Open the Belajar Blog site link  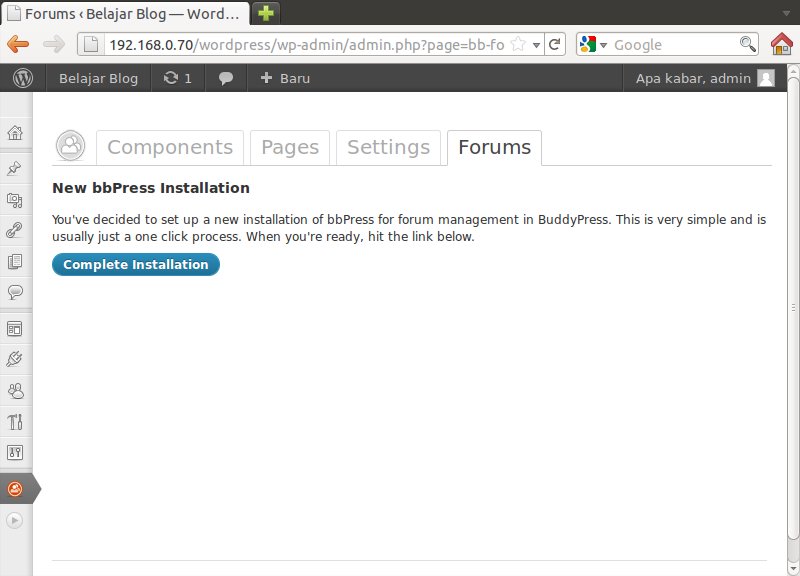point(97,78)
